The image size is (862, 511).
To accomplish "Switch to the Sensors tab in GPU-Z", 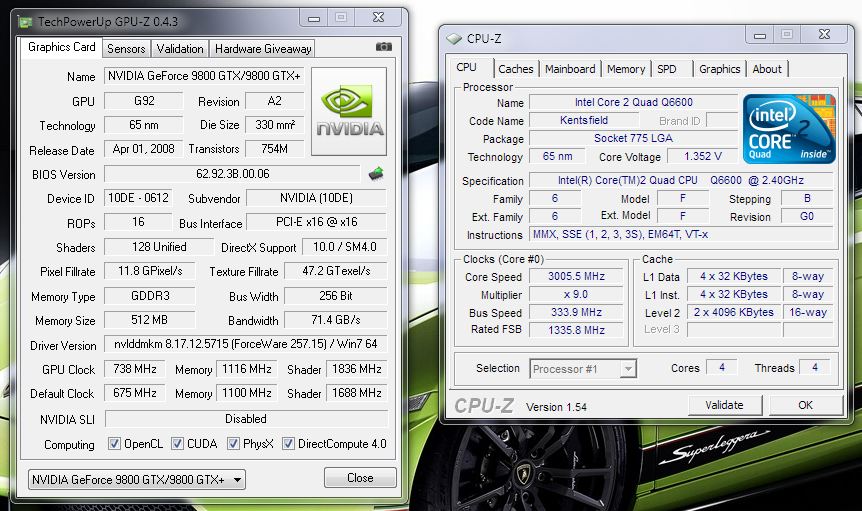I will (x=126, y=49).
